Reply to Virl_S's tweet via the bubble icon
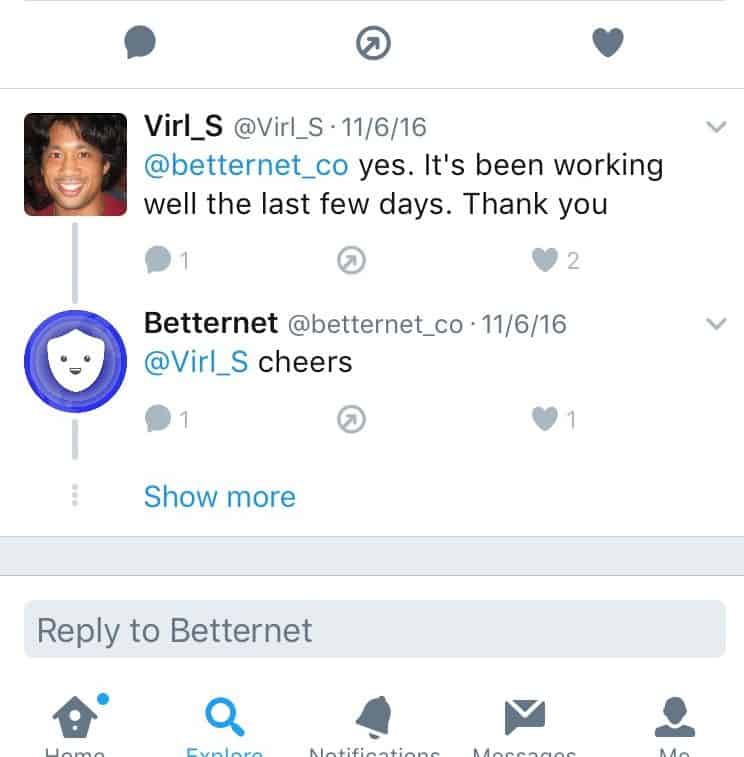 [x=158, y=260]
